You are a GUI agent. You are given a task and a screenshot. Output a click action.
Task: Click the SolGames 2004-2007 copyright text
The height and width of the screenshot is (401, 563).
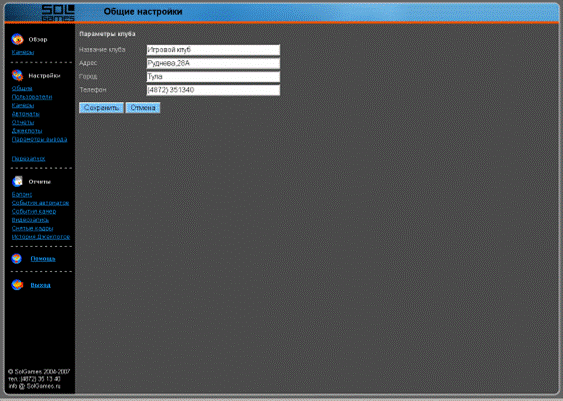pos(39,372)
